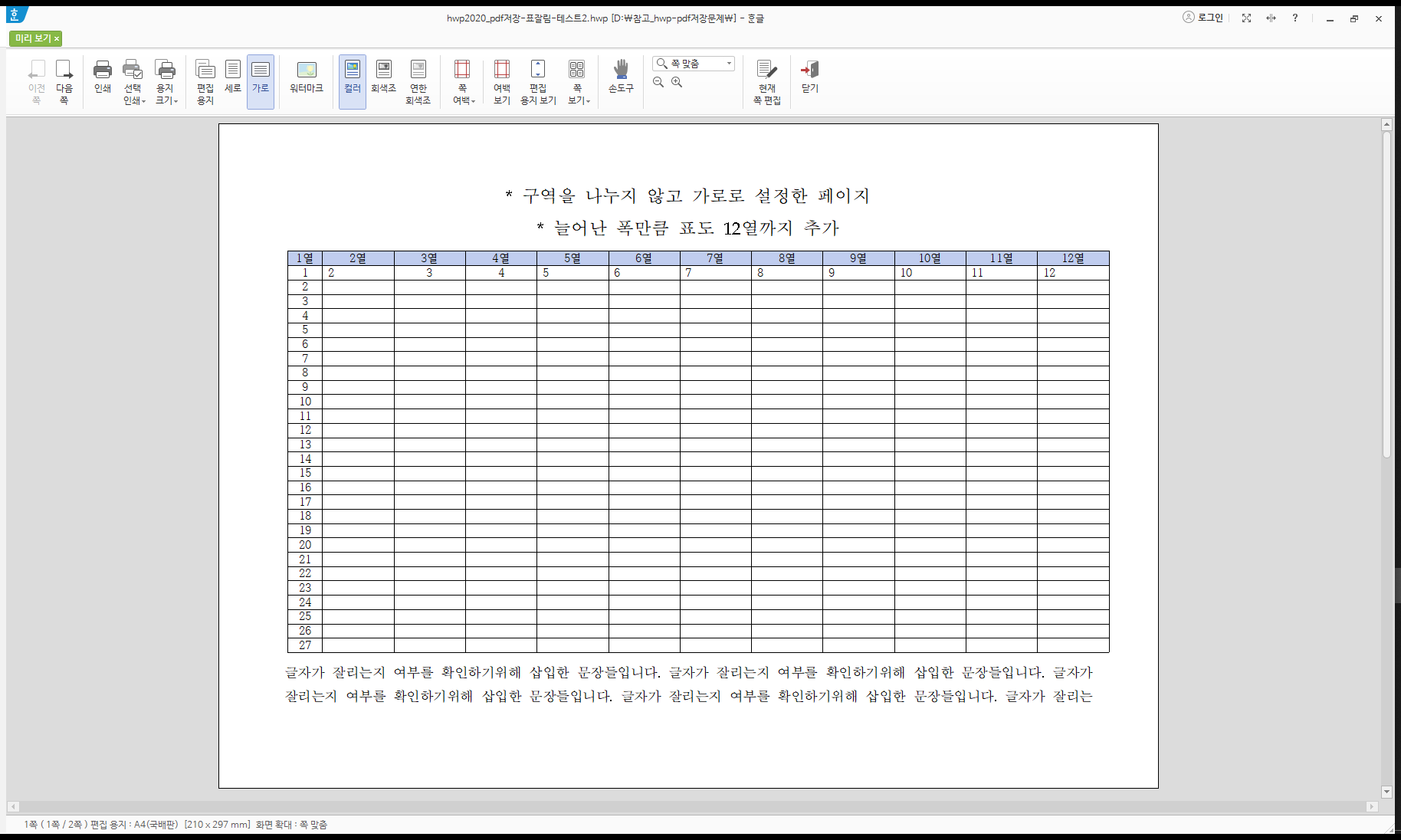
Task: Open edit paper (편집 용지) settings
Action: [x=205, y=81]
